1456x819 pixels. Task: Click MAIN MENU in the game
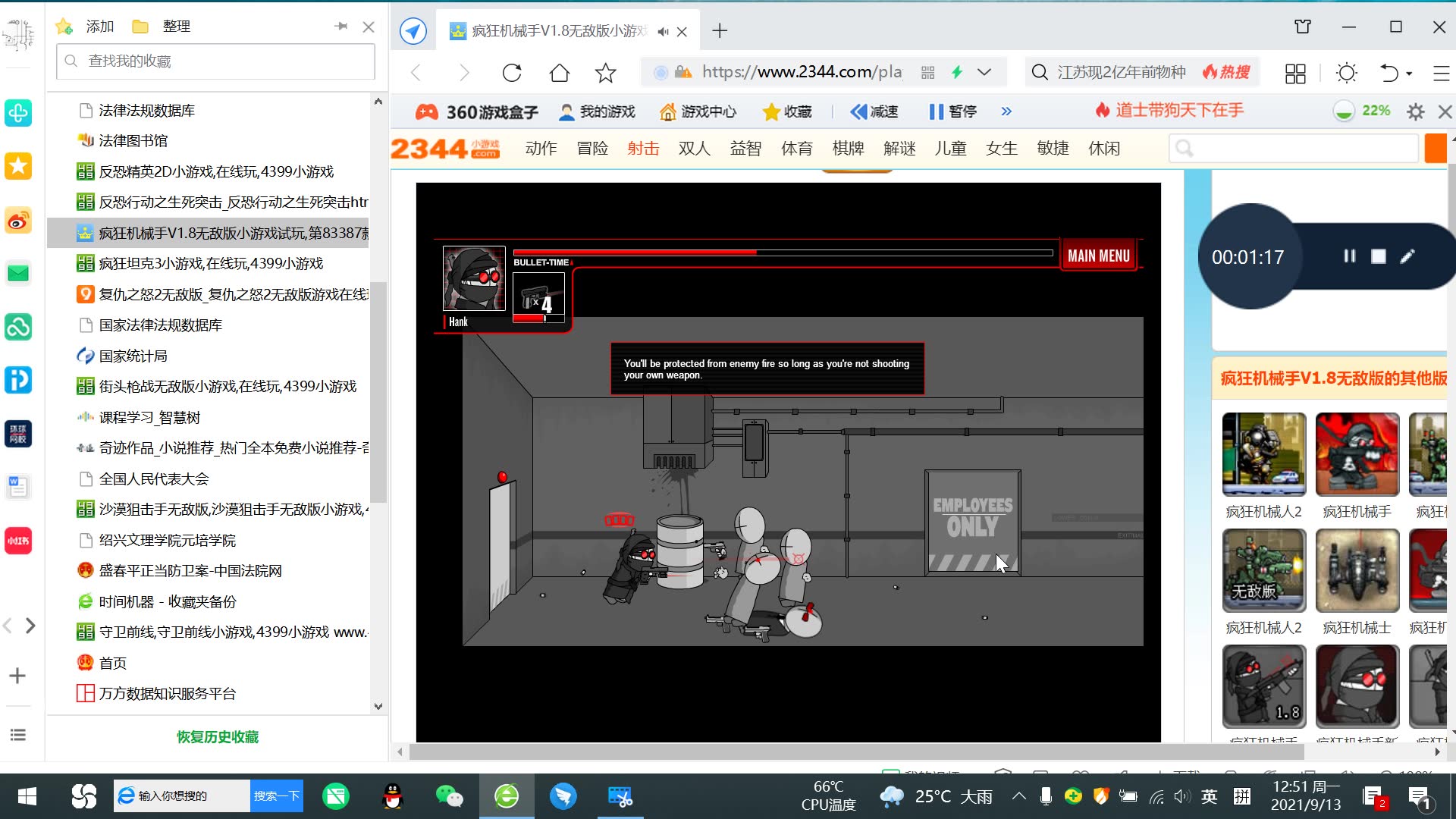(1098, 256)
